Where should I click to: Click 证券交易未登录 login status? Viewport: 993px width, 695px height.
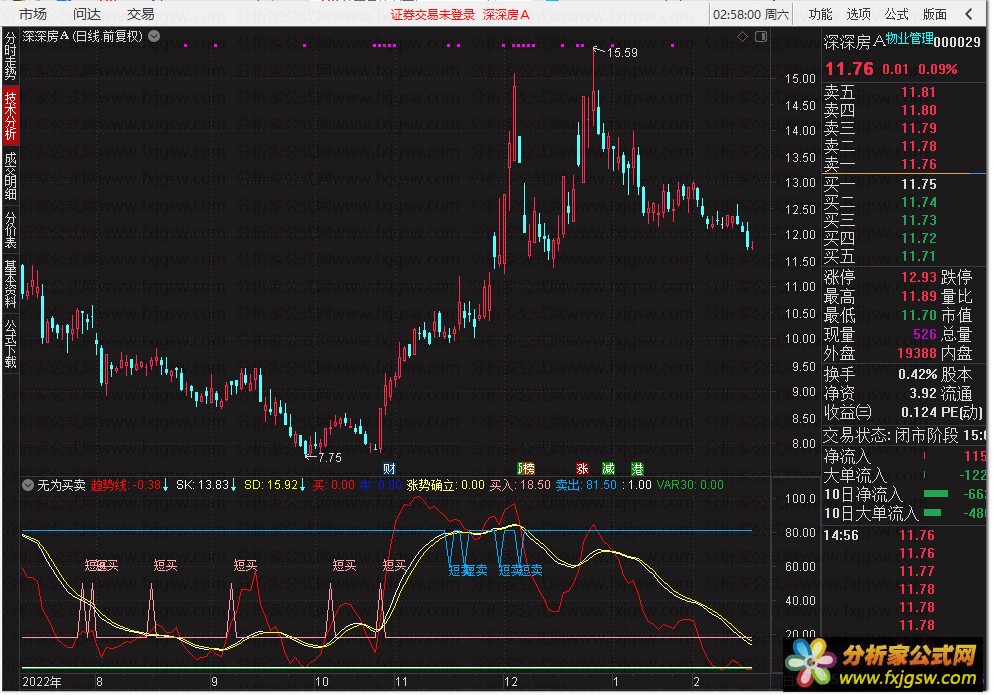pyautogui.click(x=433, y=15)
